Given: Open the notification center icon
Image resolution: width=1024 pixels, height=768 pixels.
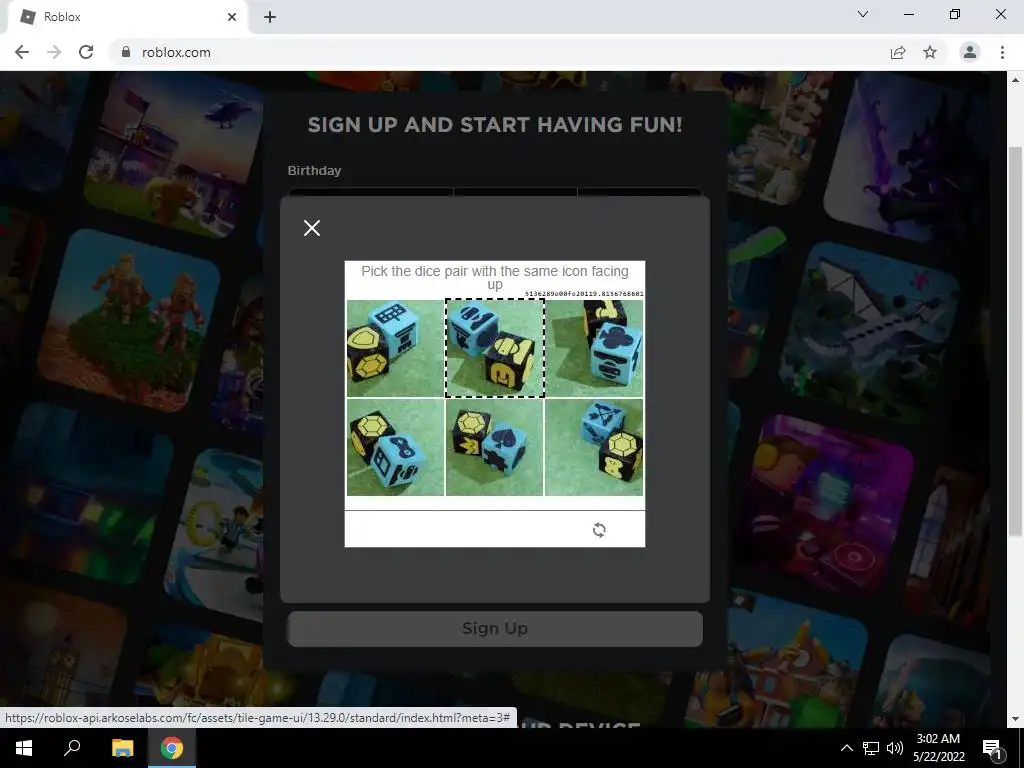Looking at the screenshot, I should [992, 748].
